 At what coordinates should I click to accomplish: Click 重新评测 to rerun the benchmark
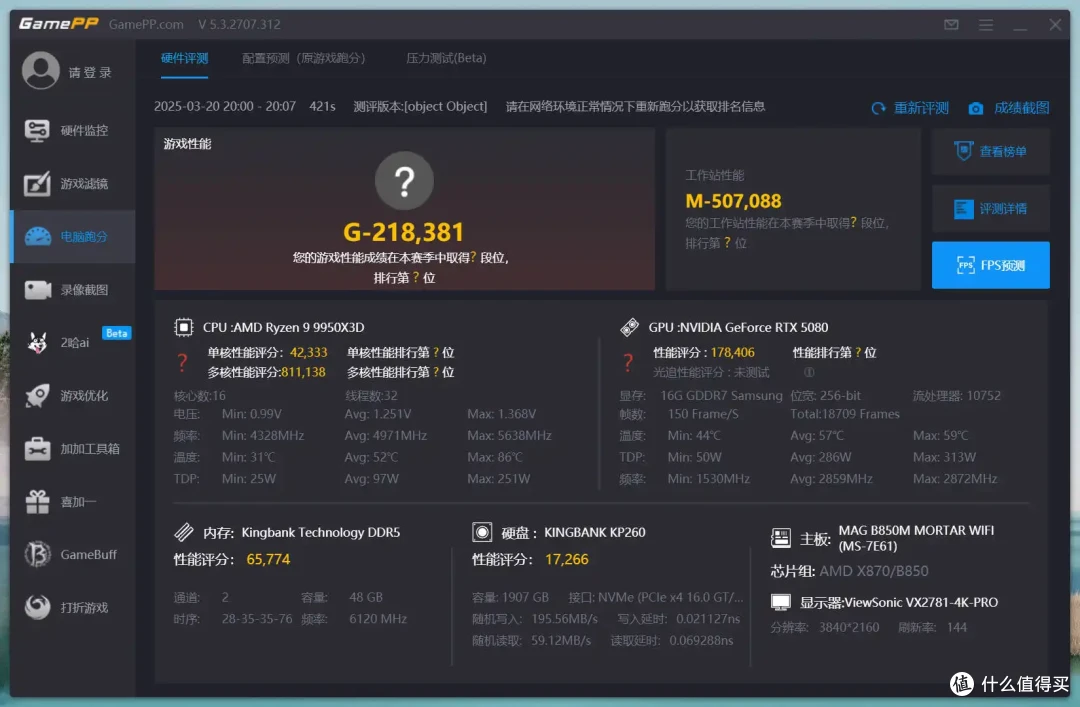[x=910, y=108]
